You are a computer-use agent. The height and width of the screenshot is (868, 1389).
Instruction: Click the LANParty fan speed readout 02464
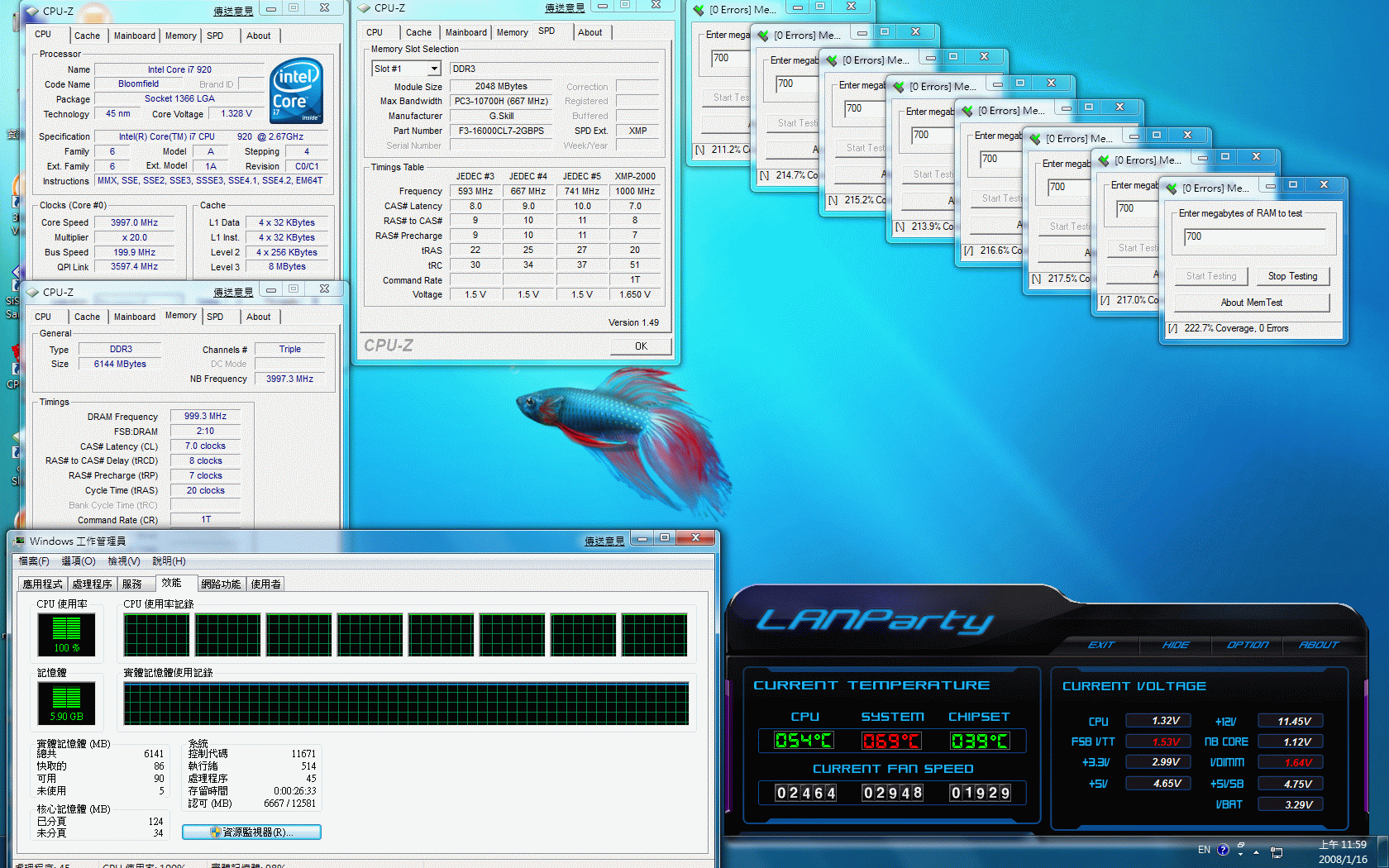805,794
